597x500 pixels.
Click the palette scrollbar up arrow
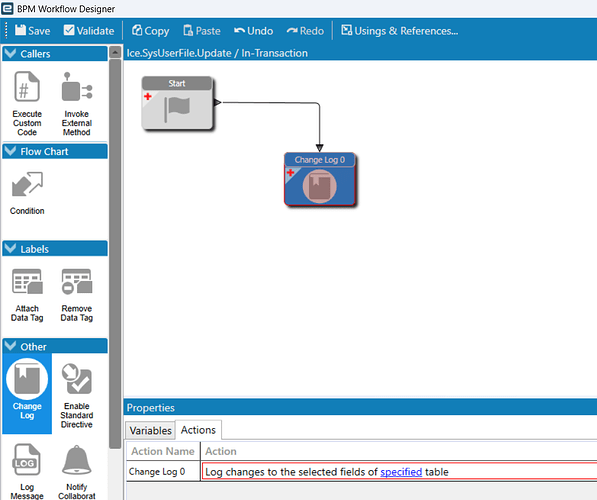(115, 52)
